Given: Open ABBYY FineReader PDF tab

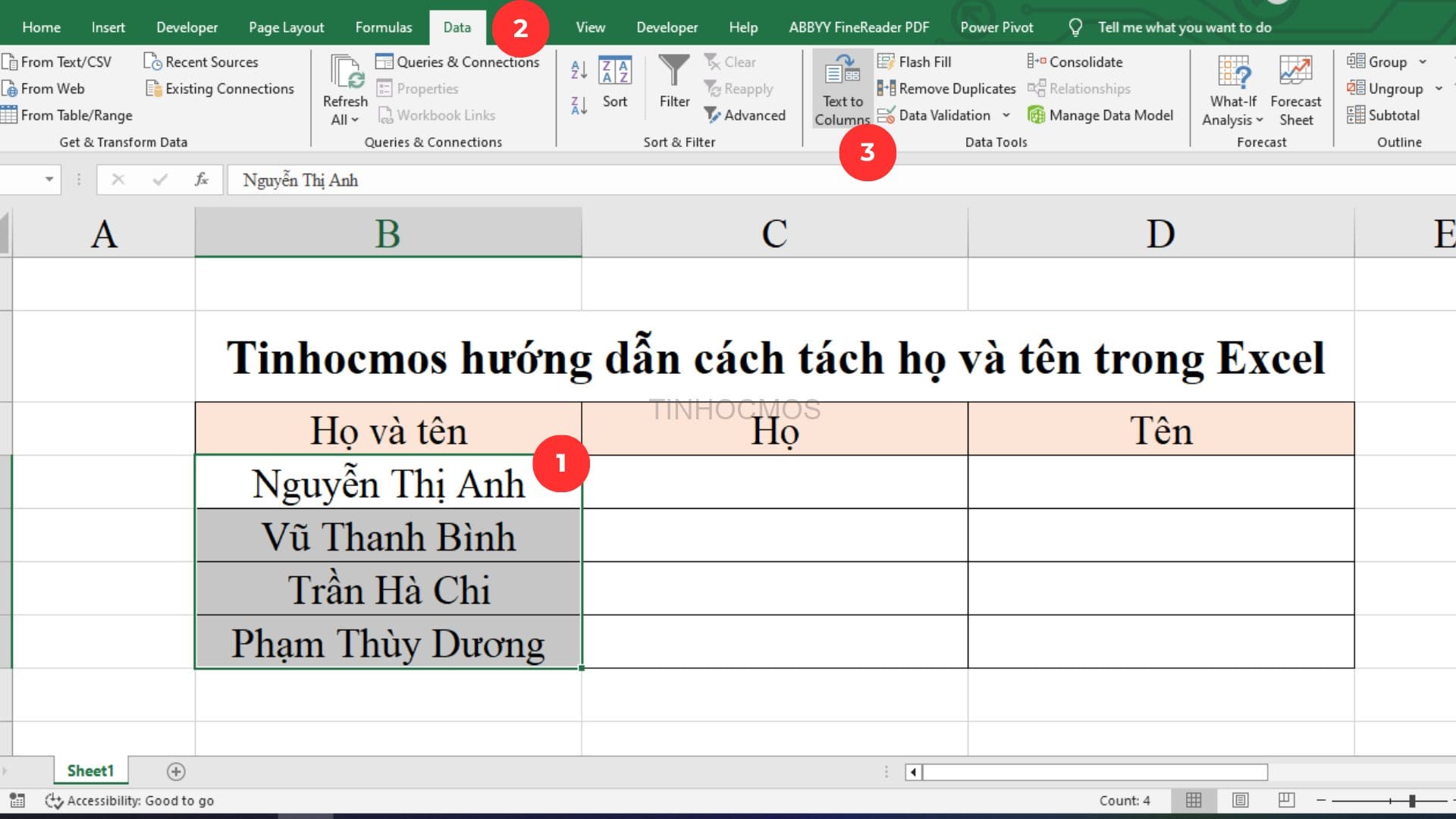Looking at the screenshot, I should 858,27.
